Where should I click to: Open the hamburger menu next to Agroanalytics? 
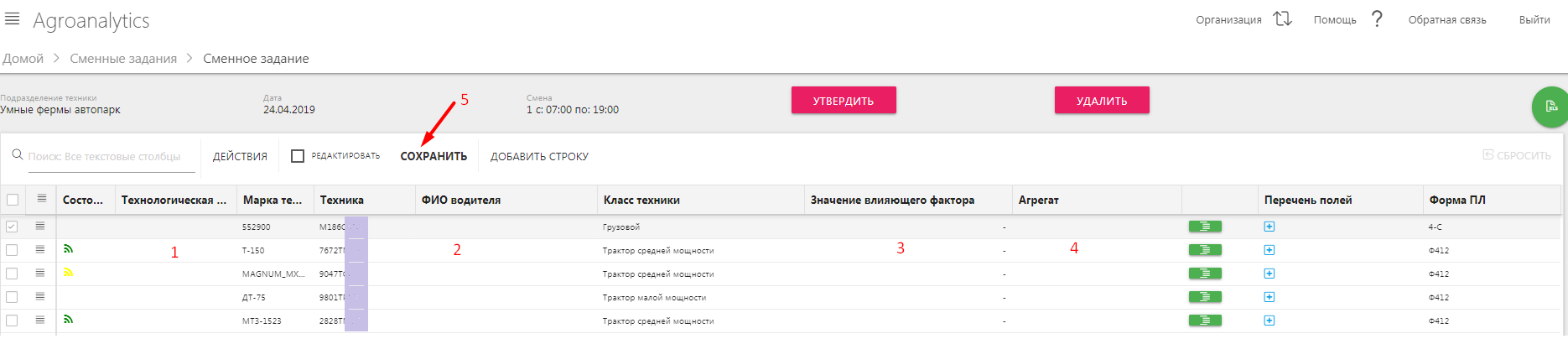[13, 18]
